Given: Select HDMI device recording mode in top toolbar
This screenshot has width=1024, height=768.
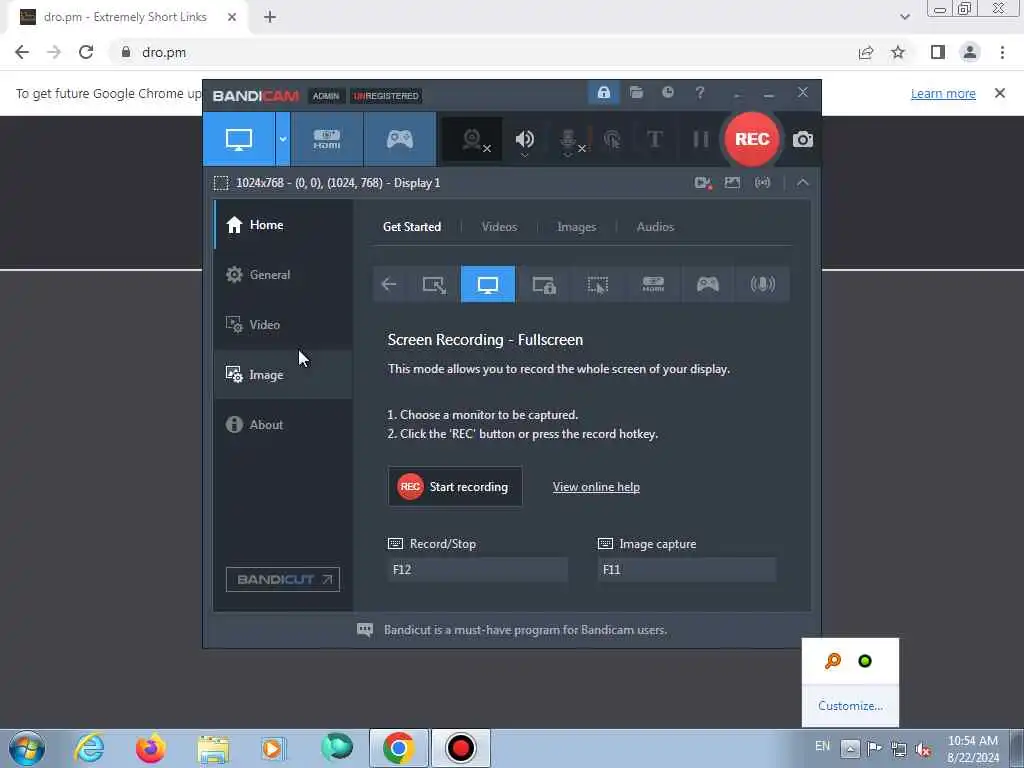Looking at the screenshot, I should (327, 139).
